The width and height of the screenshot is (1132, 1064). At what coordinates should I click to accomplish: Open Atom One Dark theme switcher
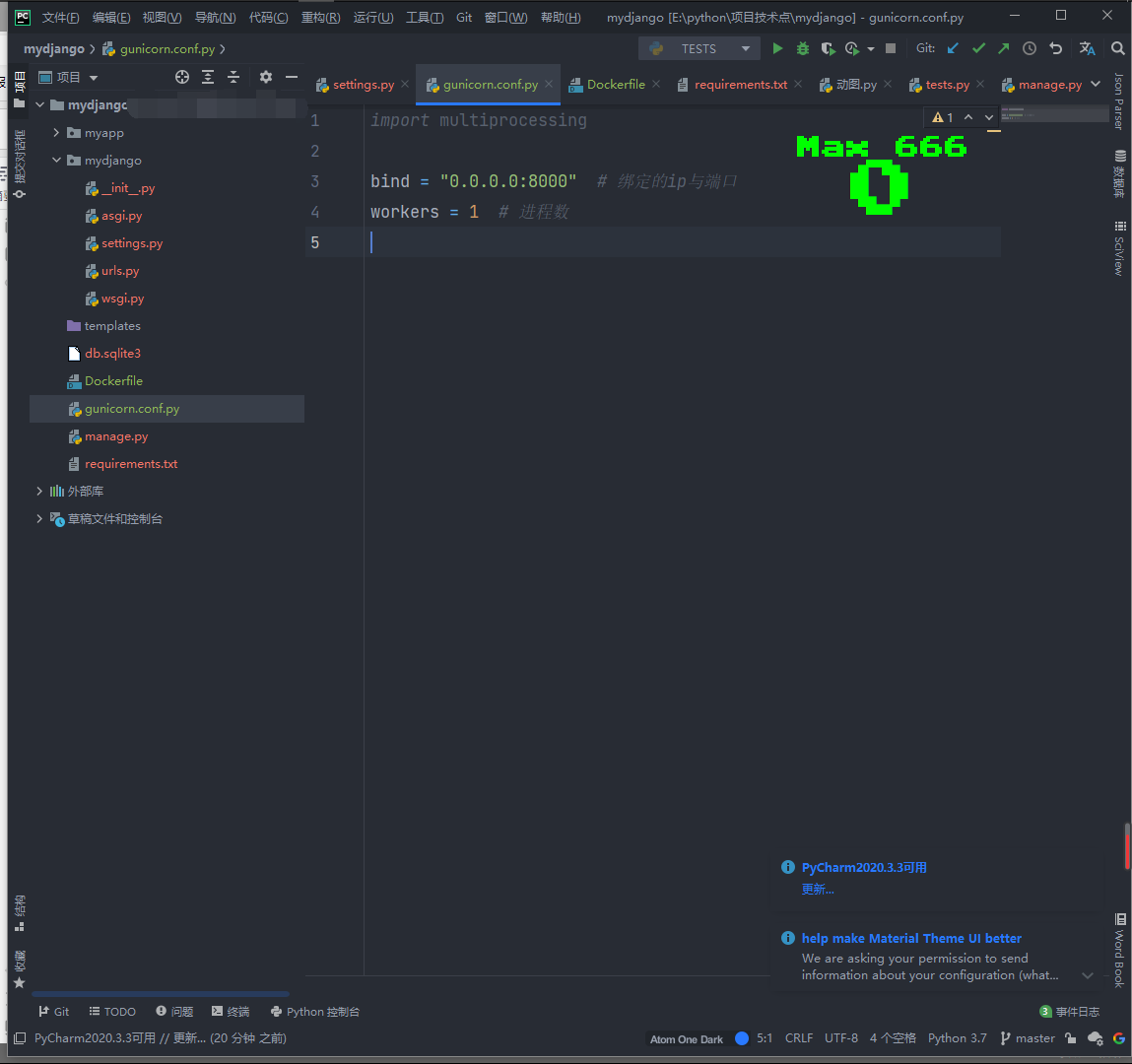click(x=686, y=1039)
